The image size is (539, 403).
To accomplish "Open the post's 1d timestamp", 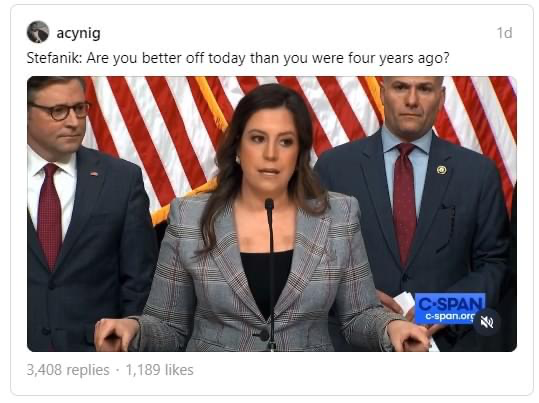I will [504, 33].
